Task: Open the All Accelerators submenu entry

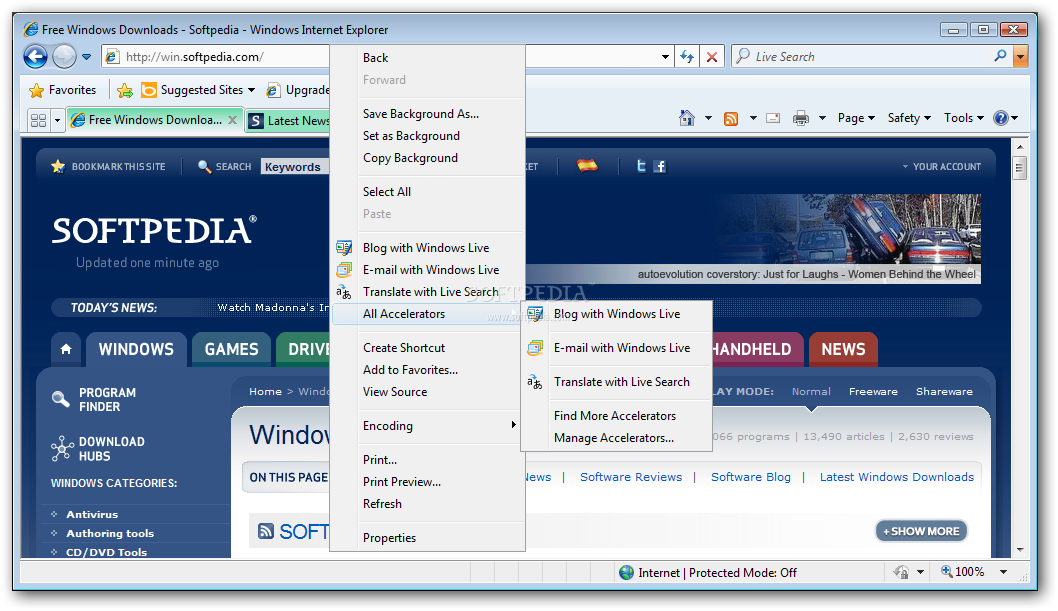Action: [x=428, y=314]
